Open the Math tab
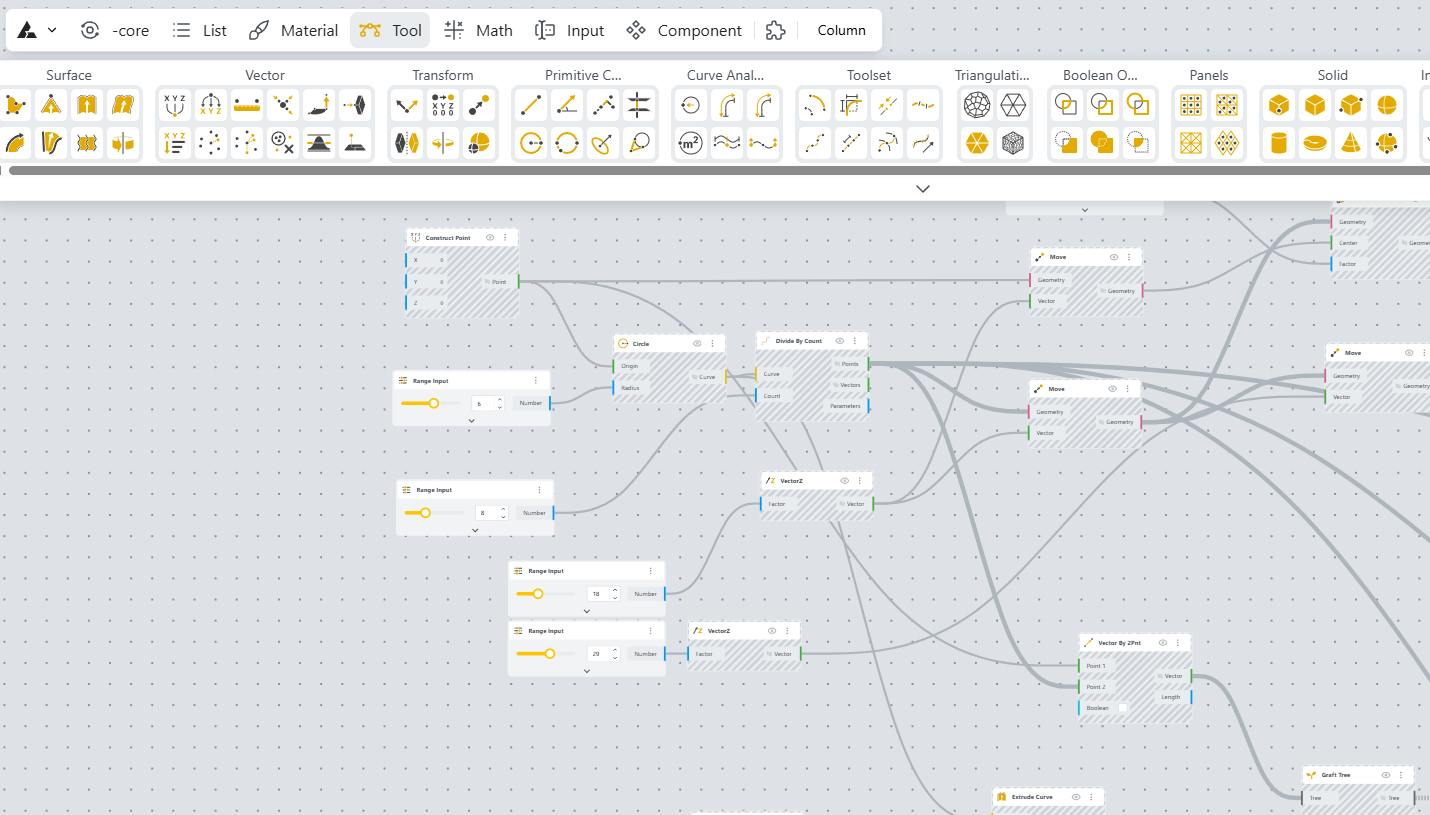 (x=479, y=30)
